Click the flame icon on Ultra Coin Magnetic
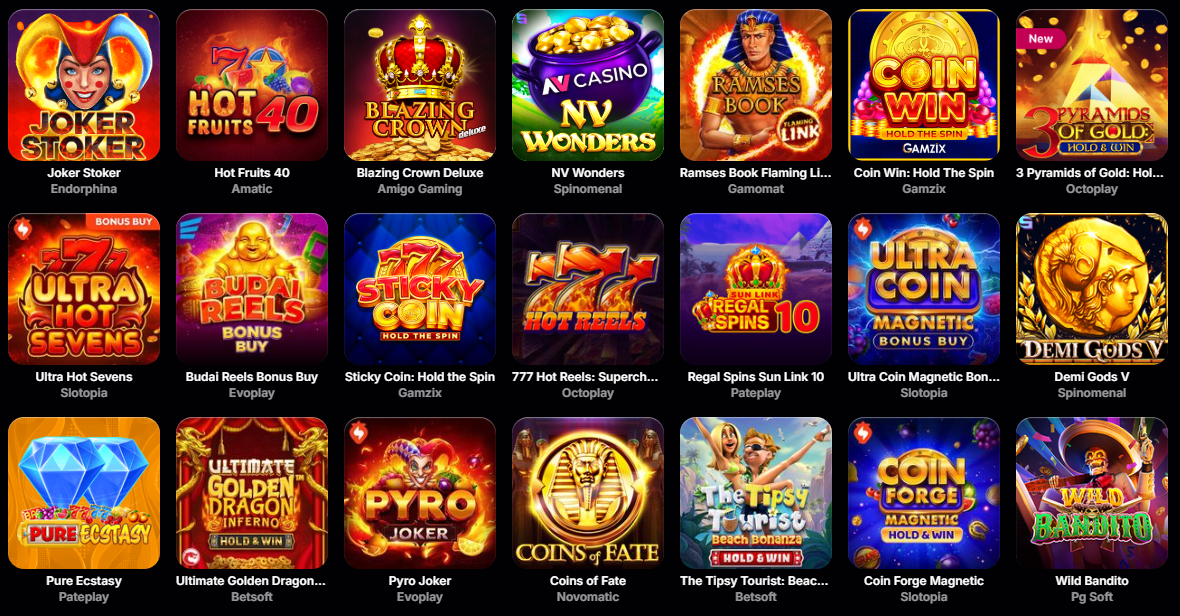 (862, 228)
